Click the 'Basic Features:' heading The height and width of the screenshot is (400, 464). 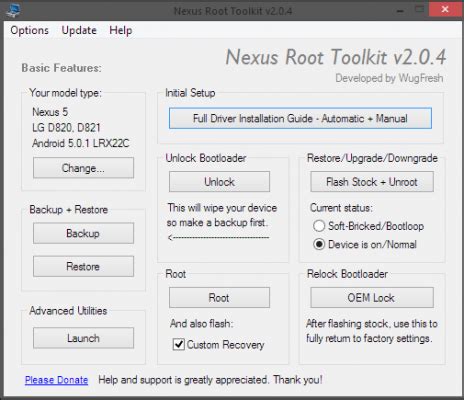tap(62, 68)
